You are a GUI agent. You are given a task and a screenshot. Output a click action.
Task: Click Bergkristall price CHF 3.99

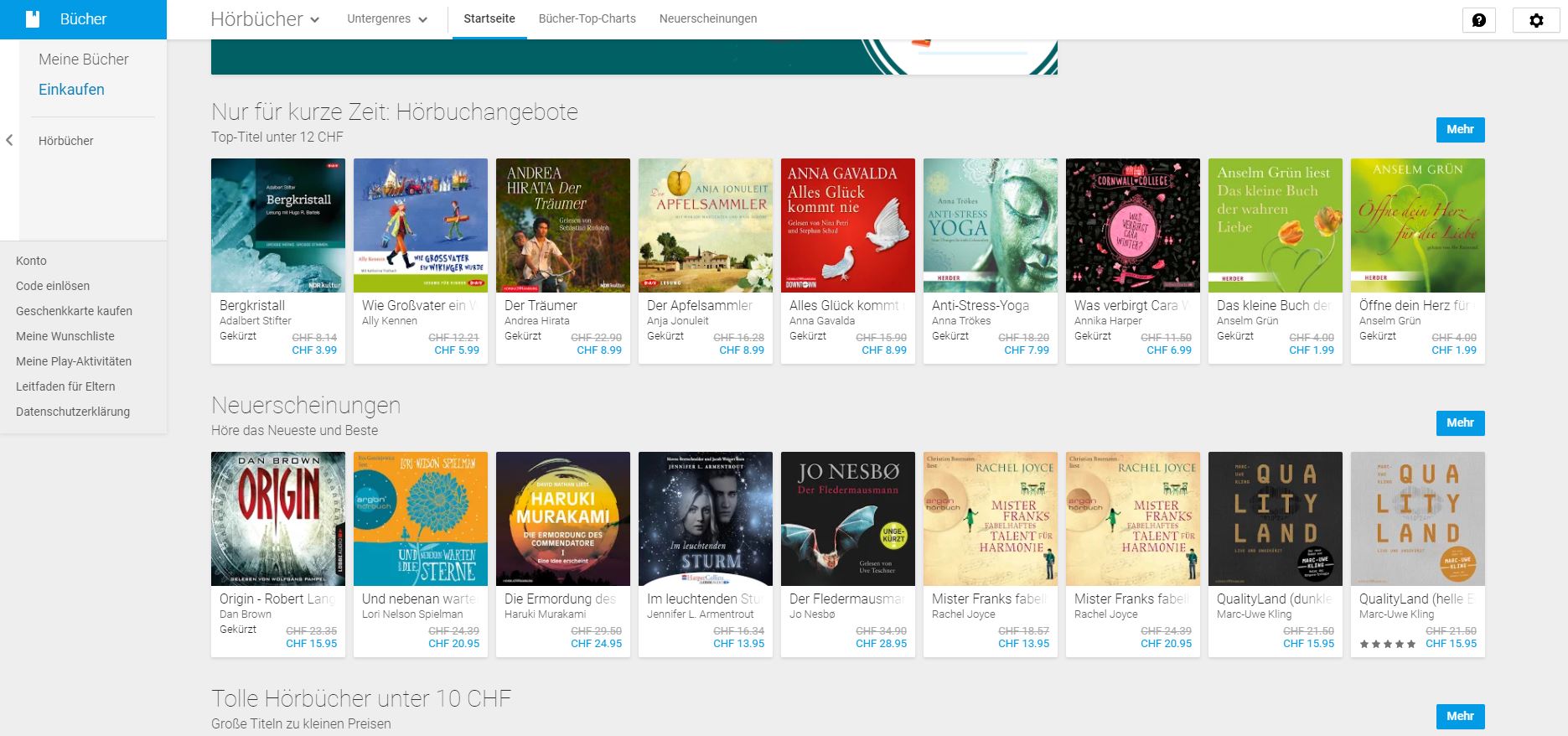point(314,350)
